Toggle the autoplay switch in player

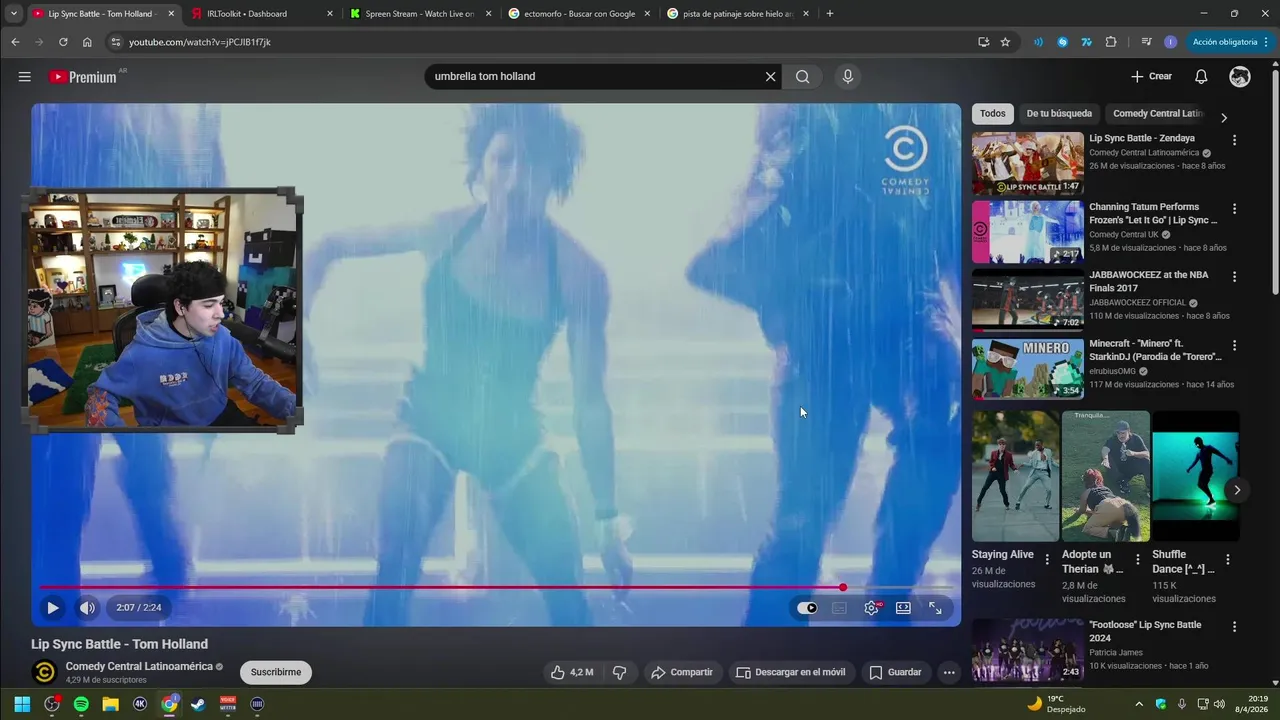click(807, 608)
